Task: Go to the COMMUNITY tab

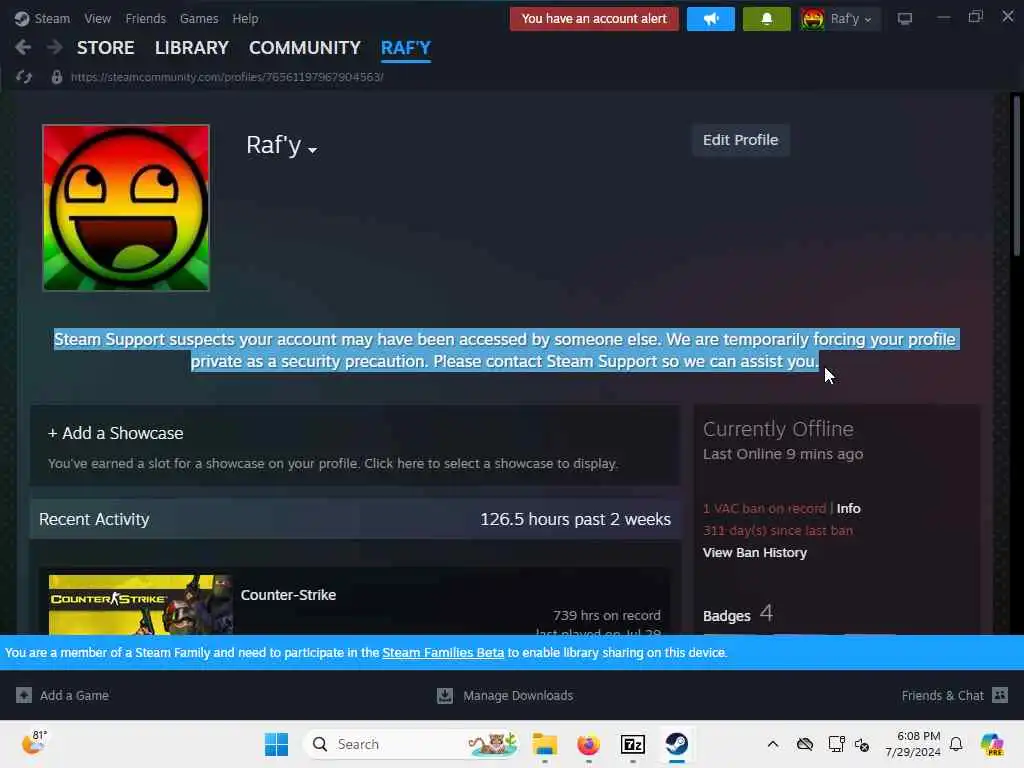Action: pyautogui.click(x=304, y=48)
